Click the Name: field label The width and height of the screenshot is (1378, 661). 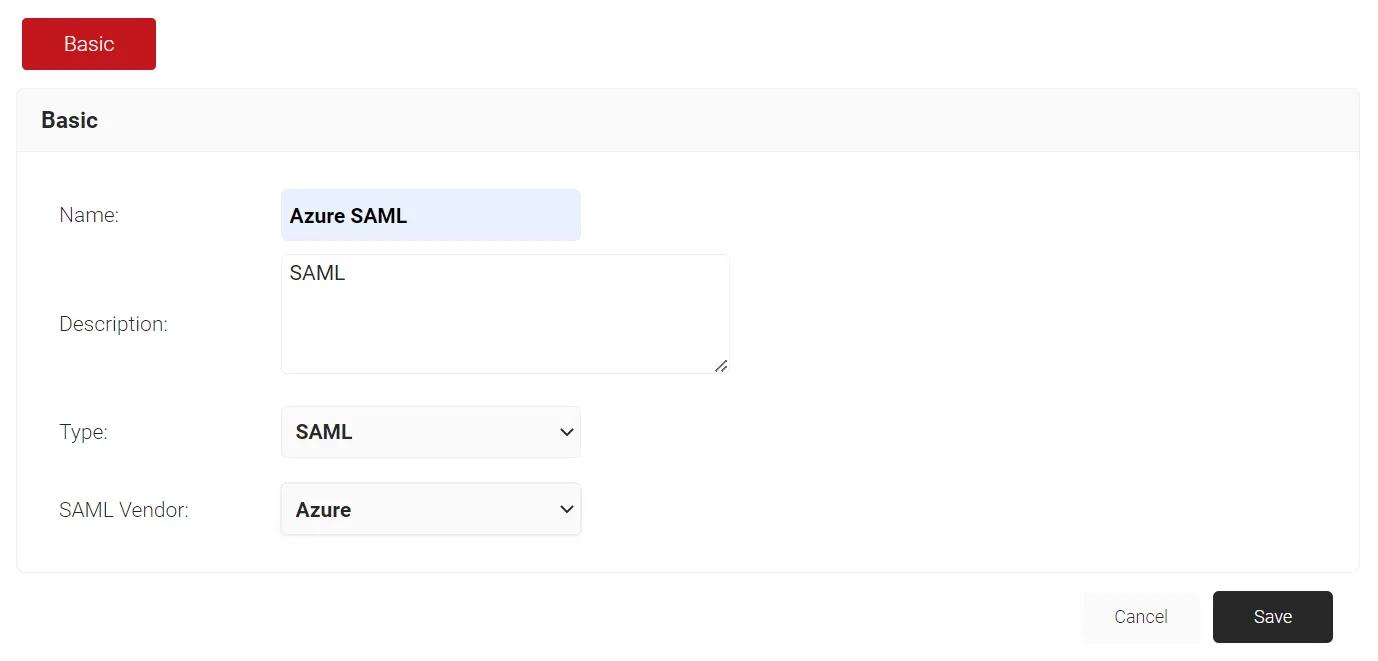[89, 215]
